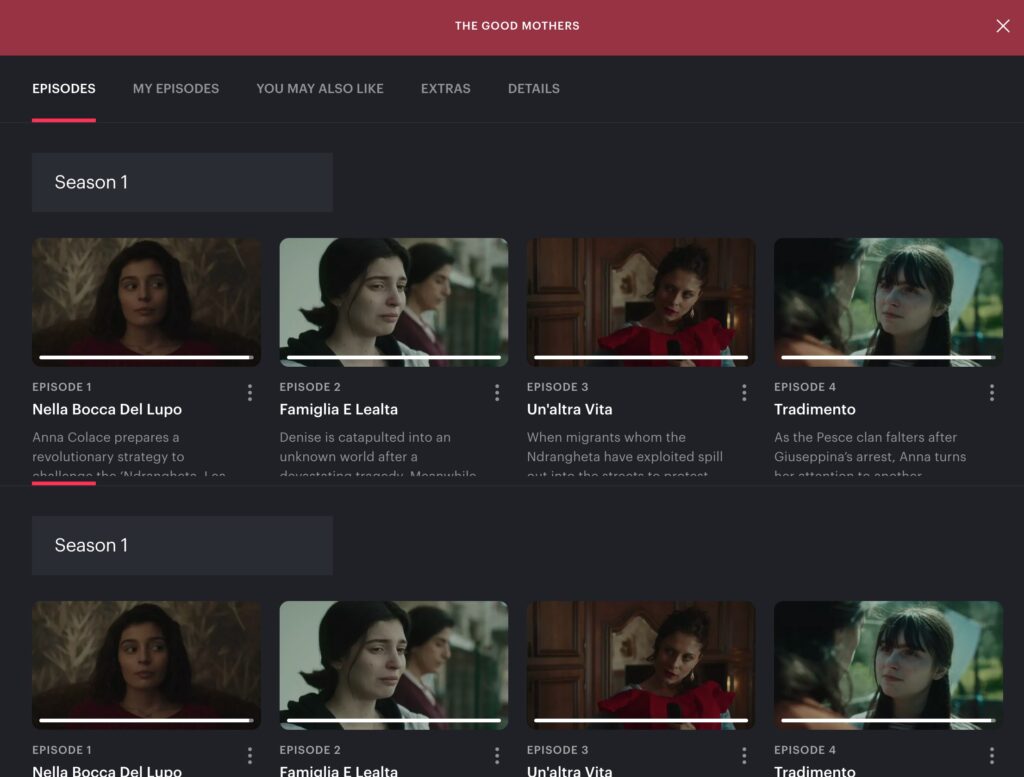Image resolution: width=1024 pixels, height=777 pixels.
Task: Click 'THE GOOD MOTHERS' header title
Action: pos(517,25)
